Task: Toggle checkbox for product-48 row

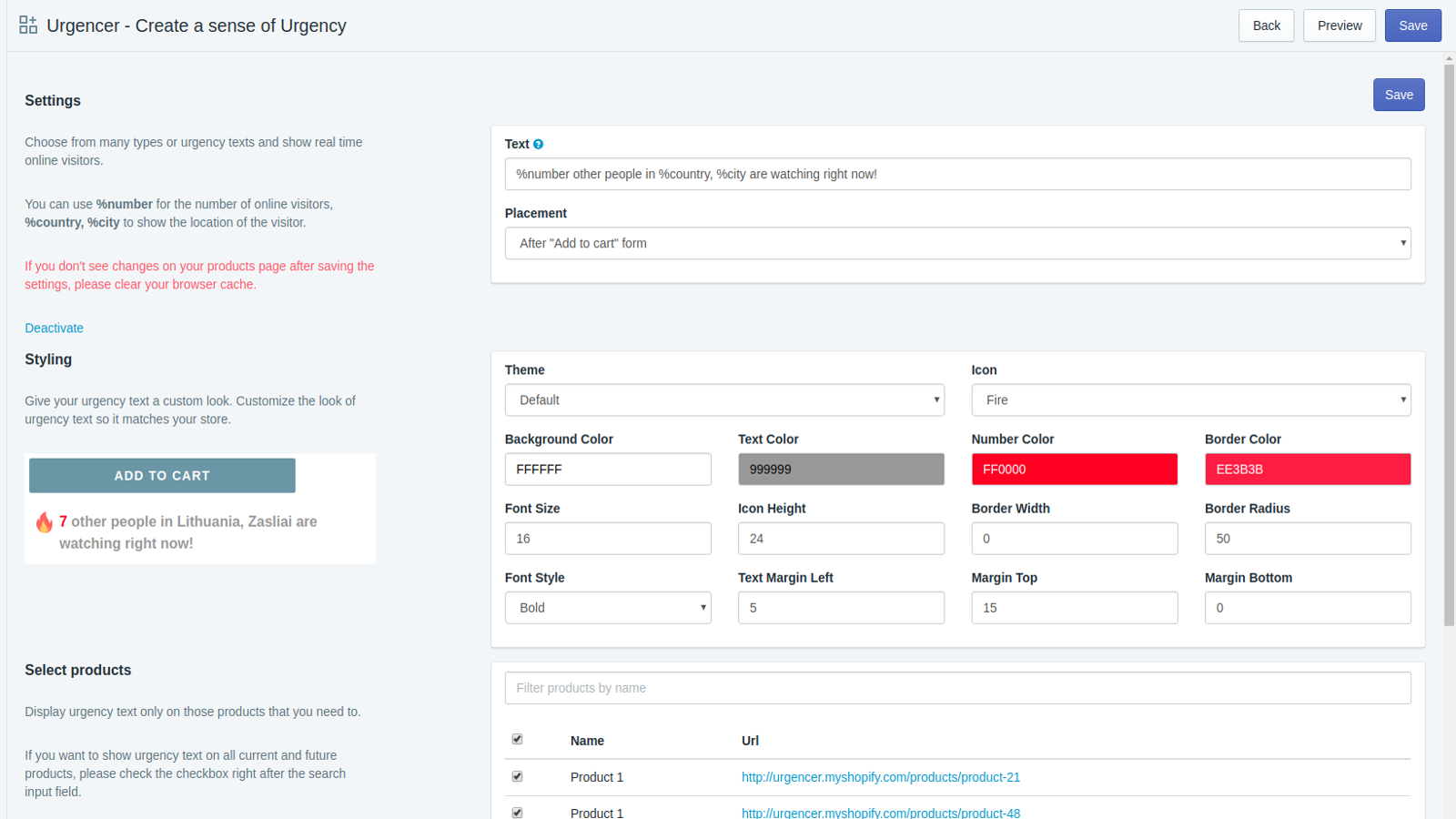Action: 517,812
